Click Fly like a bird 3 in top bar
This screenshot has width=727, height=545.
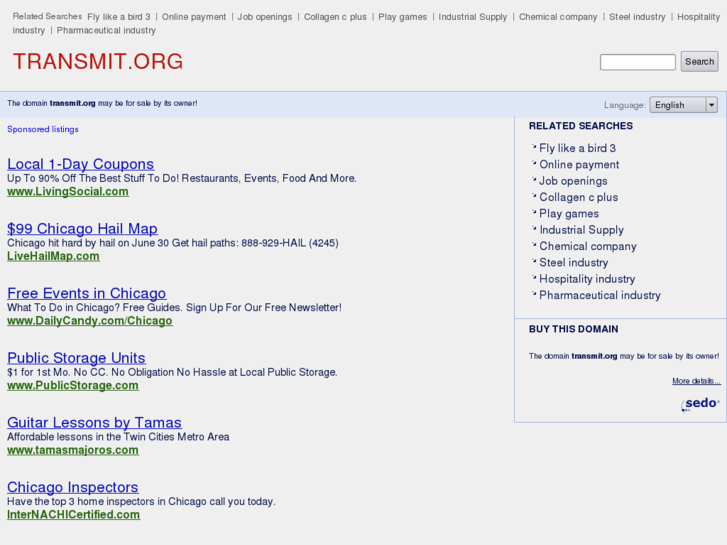[119, 17]
